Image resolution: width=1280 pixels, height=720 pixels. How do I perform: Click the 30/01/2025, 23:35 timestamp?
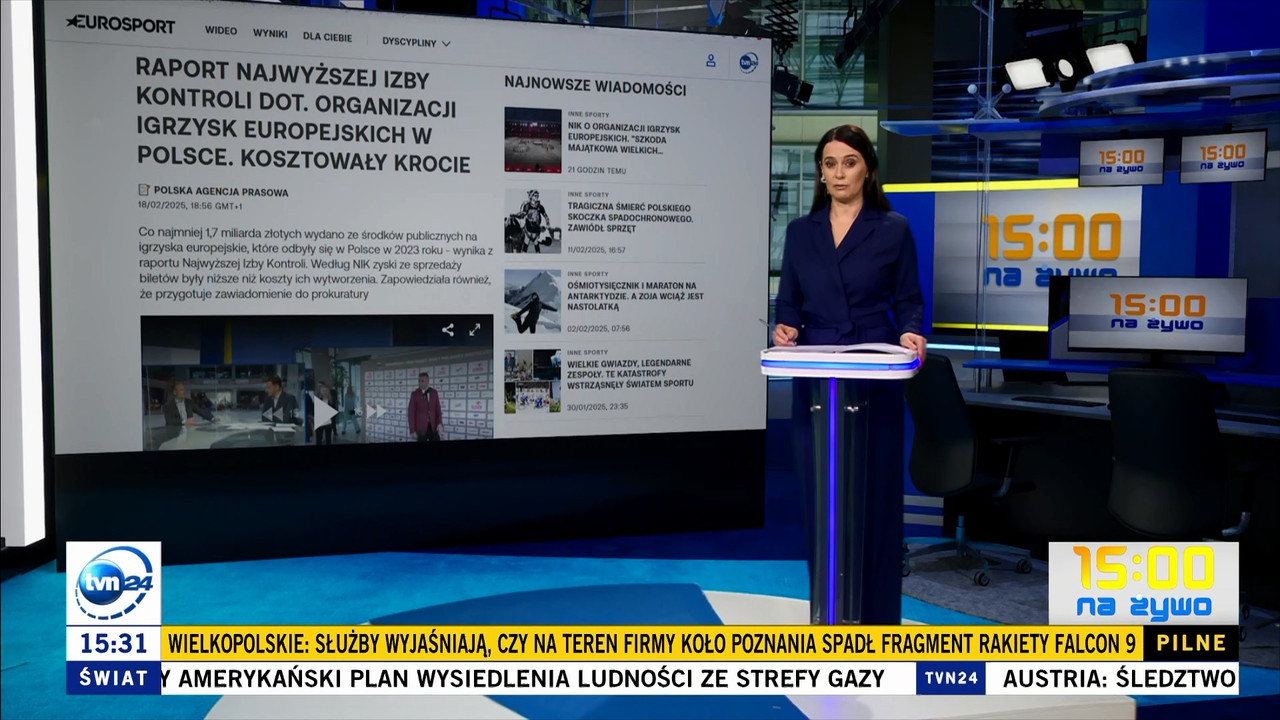pyautogui.click(x=598, y=406)
